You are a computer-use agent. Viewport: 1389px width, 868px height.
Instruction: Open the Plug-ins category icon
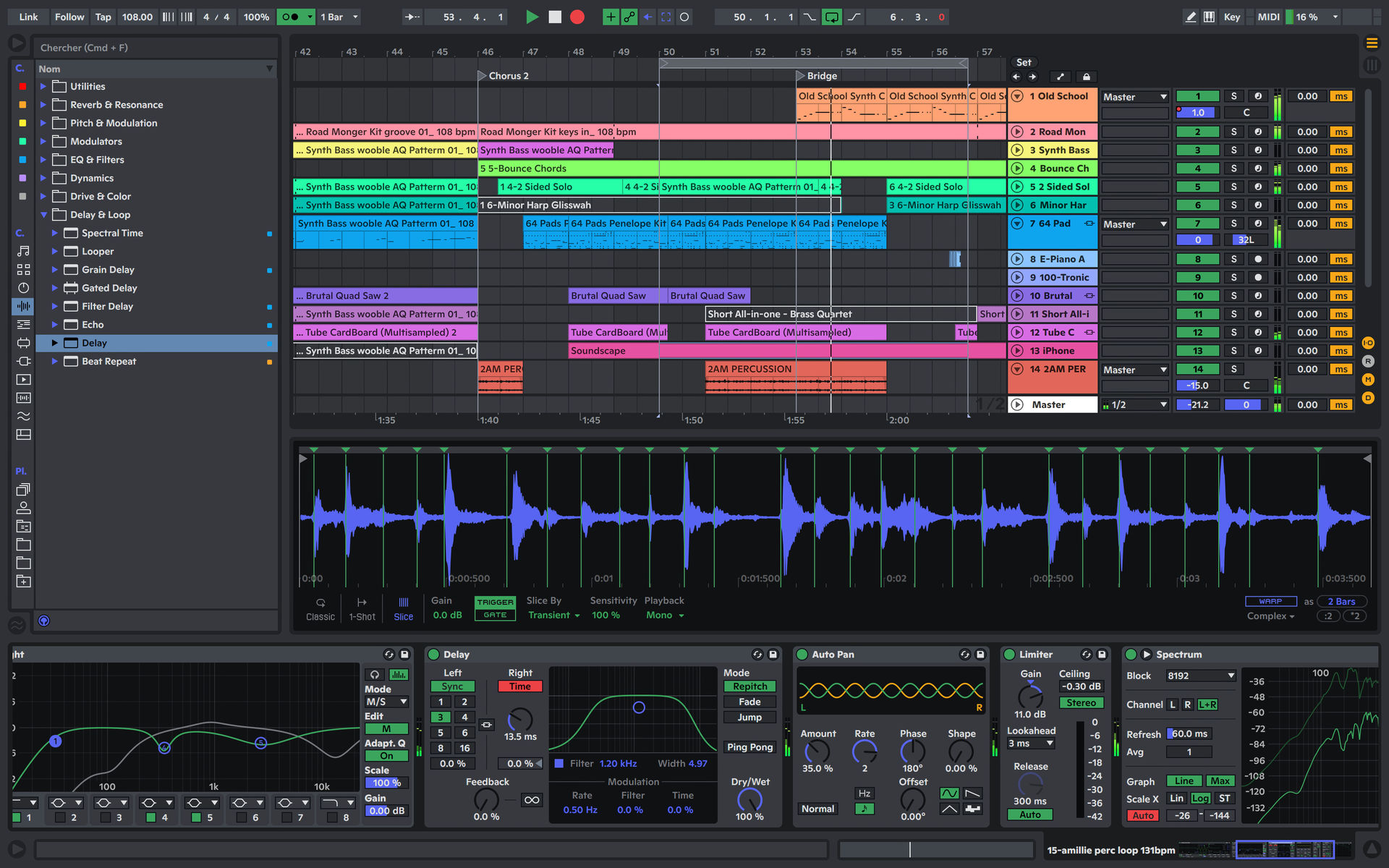23,361
